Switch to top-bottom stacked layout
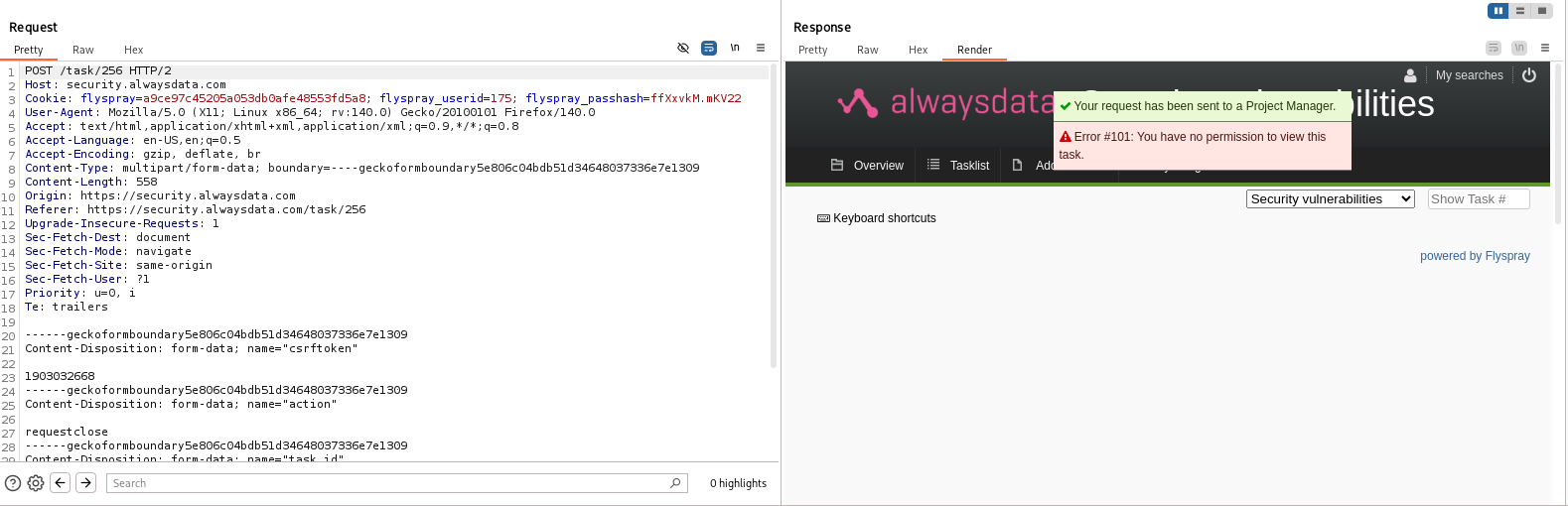 pos(1520,11)
